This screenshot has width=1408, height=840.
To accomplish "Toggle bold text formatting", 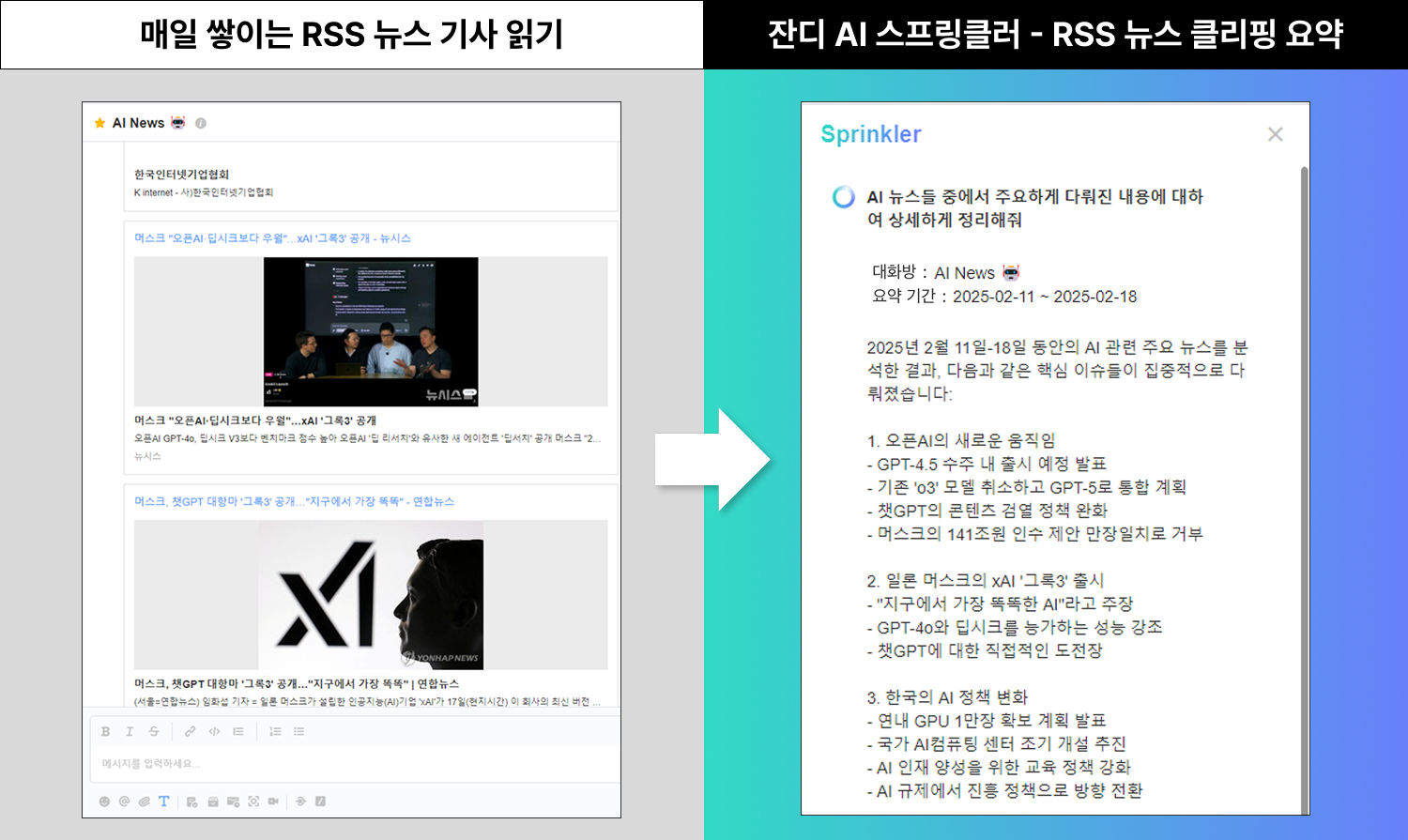I will (x=105, y=731).
